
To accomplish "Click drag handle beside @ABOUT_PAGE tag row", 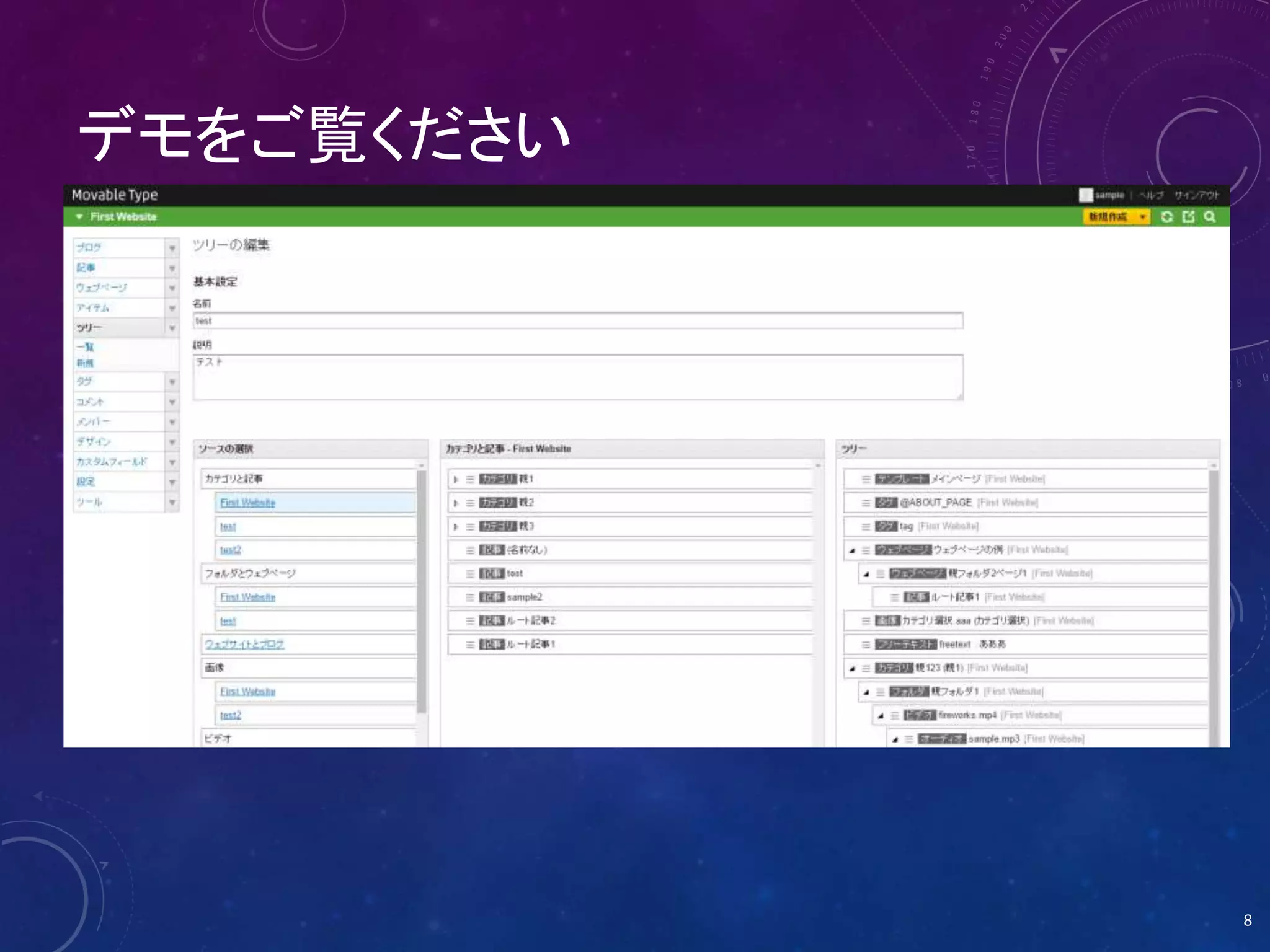I will 866,503.
